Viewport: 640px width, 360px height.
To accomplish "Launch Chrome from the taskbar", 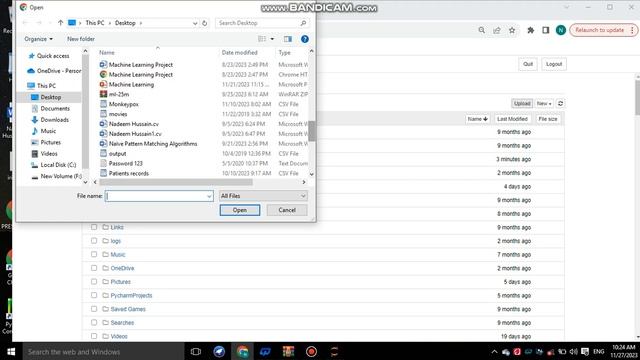I will pyautogui.click(x=242, y=352).
